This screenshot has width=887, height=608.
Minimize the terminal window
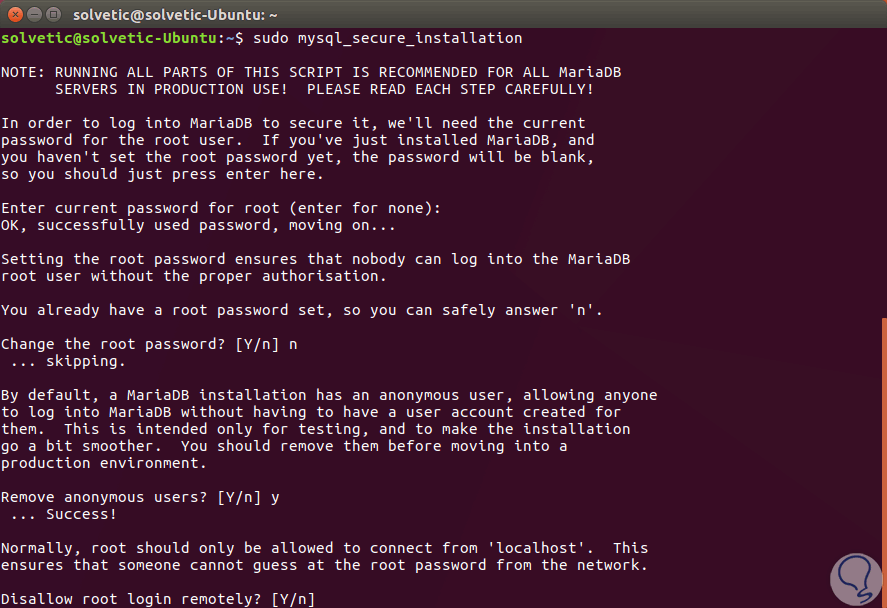coord(32,14)
